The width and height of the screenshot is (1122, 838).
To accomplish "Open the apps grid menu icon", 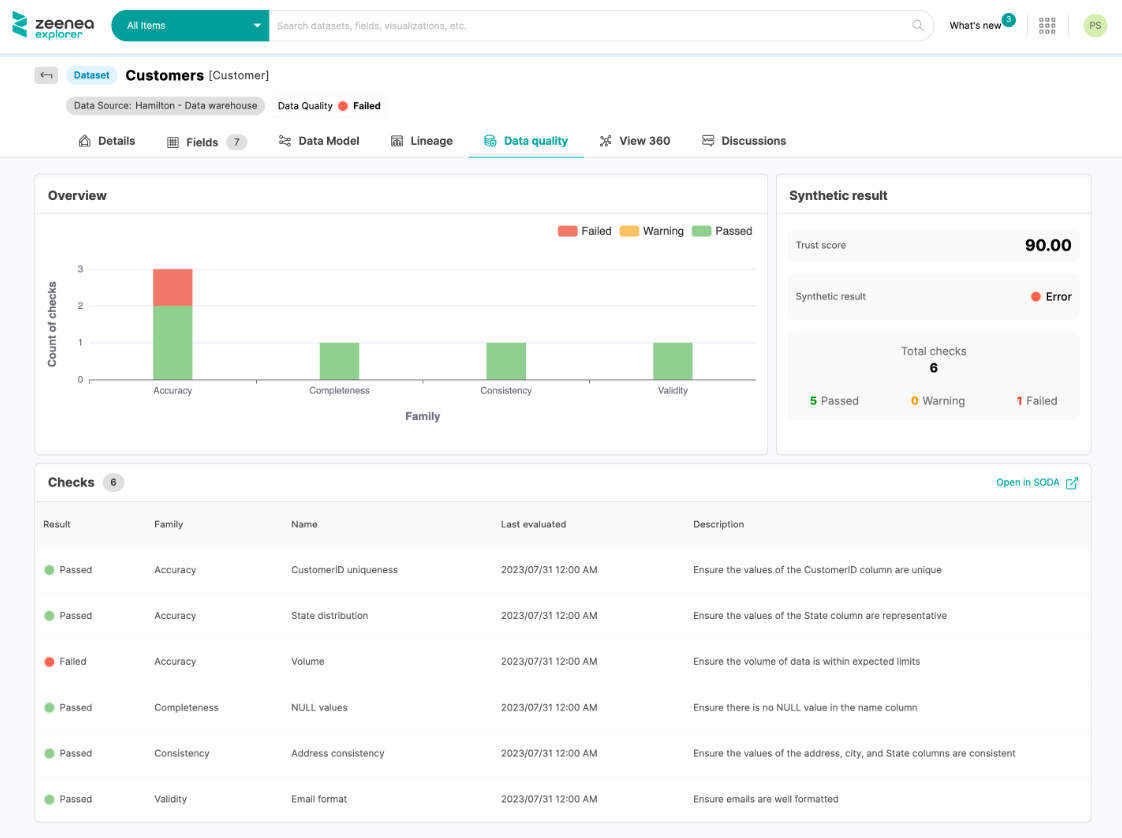I will tap(1047, 26).
